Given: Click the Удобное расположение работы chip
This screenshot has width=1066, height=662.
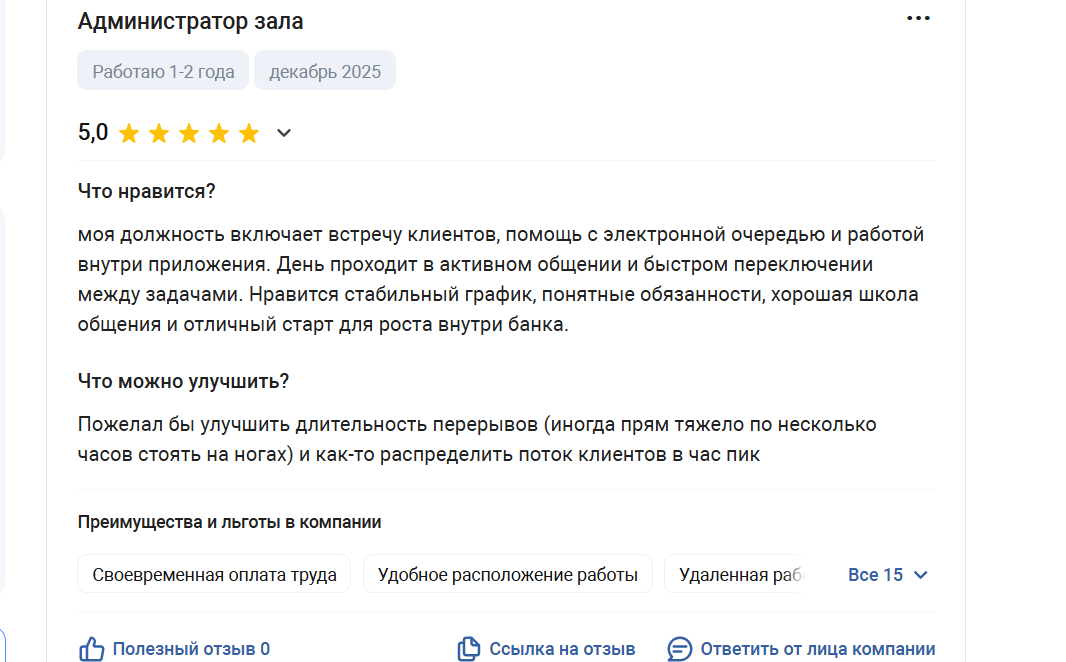Looking at the screenshot, I should [x=508, y=574].
